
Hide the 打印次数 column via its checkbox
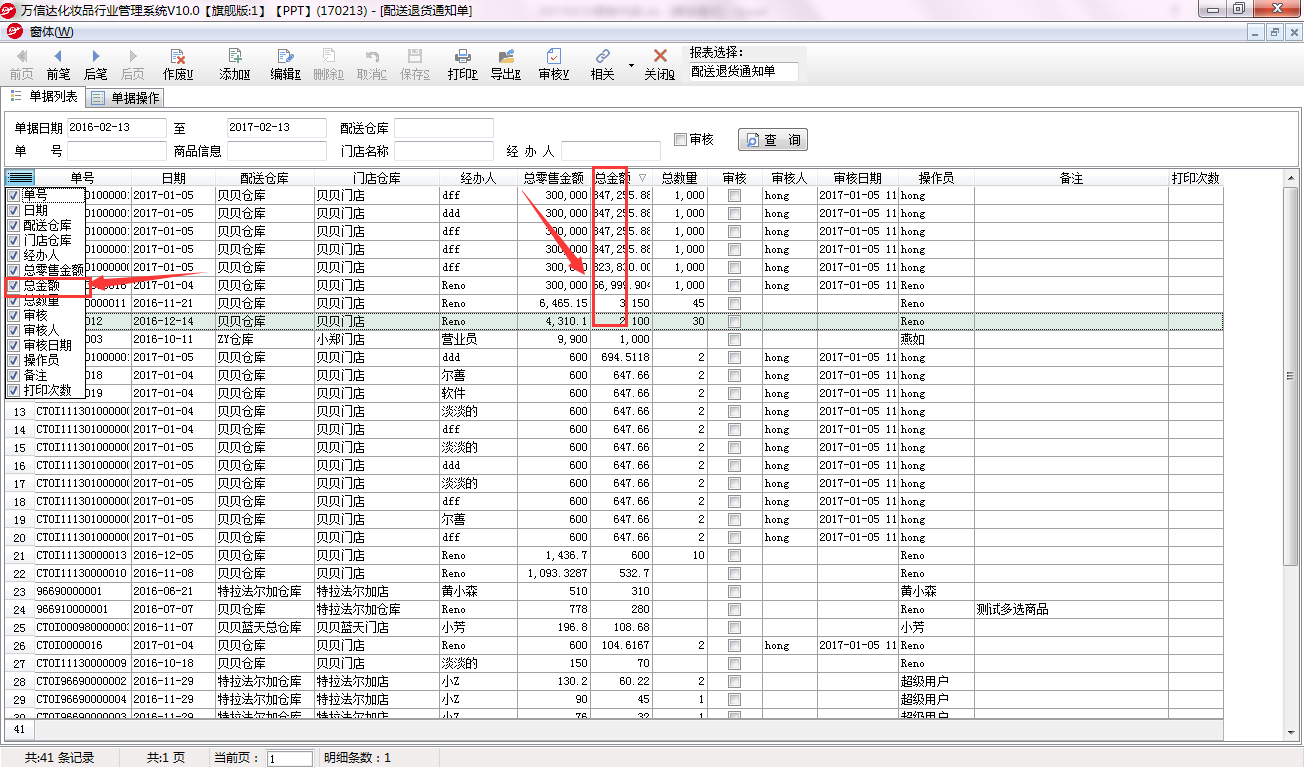(14, 390)
